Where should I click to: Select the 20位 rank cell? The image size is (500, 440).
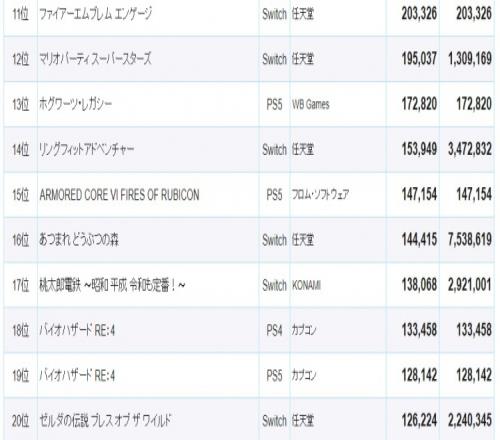point(21,421)
